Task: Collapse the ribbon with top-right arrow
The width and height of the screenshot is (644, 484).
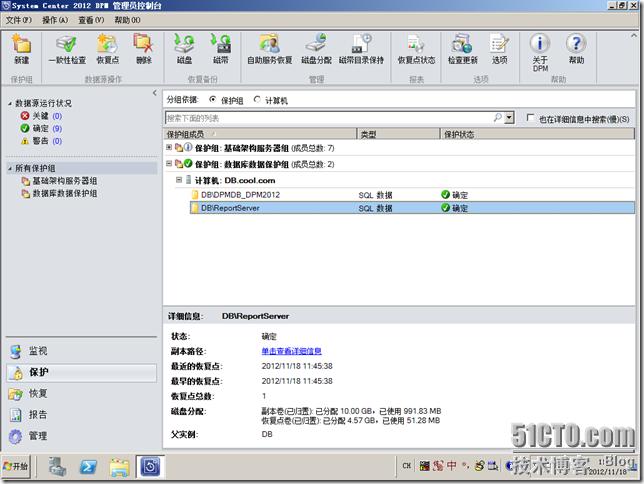Action: [x=633, y=37]
